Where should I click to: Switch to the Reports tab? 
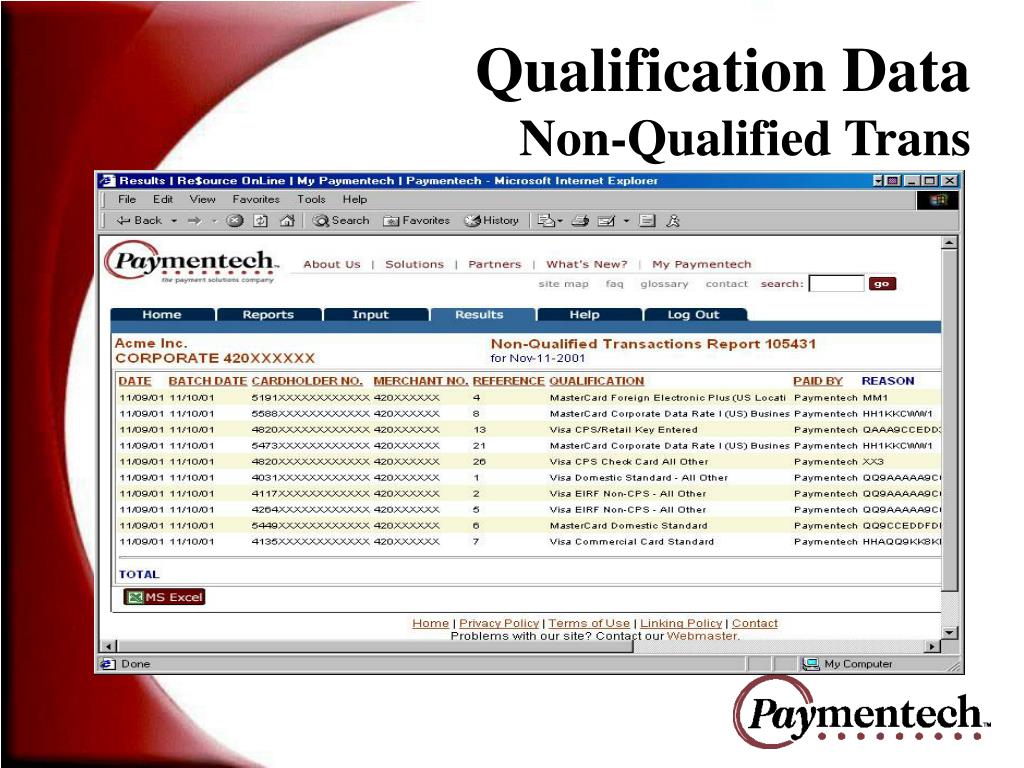pyautogui.click(x=268, y=315)
